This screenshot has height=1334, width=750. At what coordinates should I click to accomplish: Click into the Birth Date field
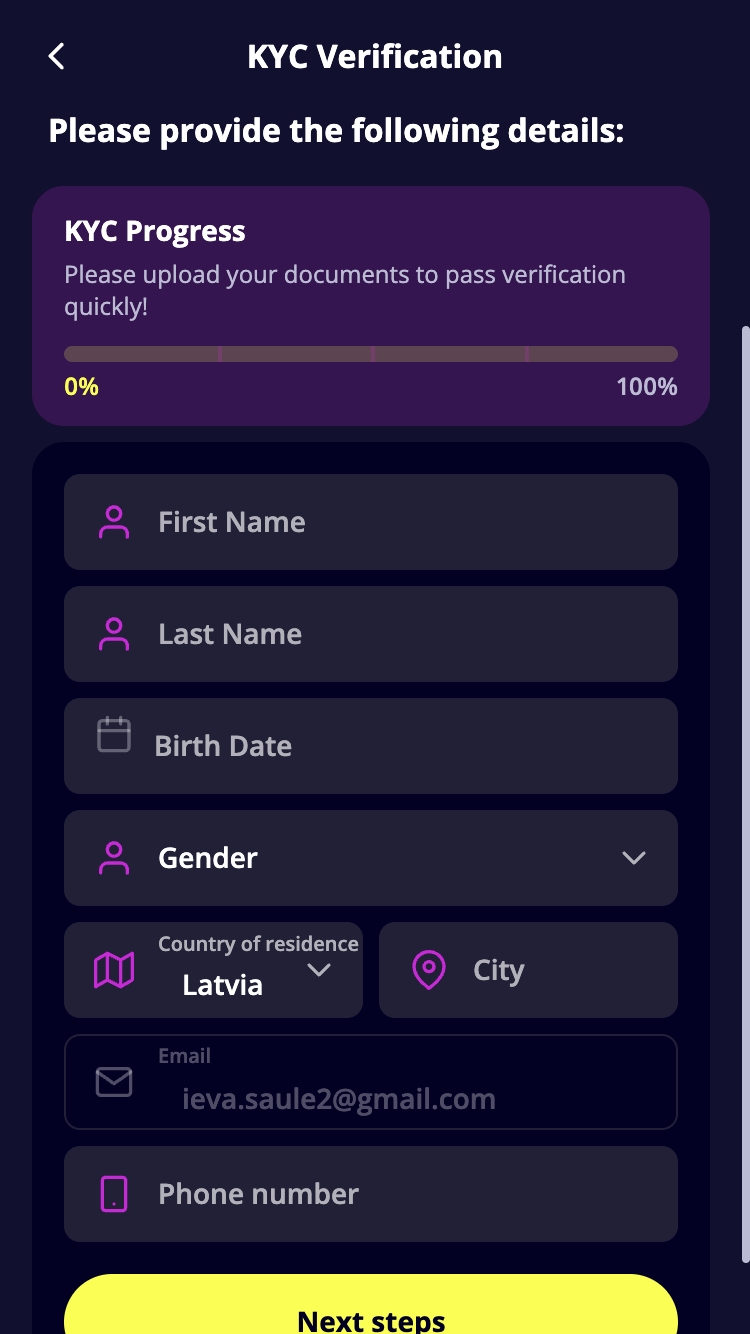coord(400,746)
